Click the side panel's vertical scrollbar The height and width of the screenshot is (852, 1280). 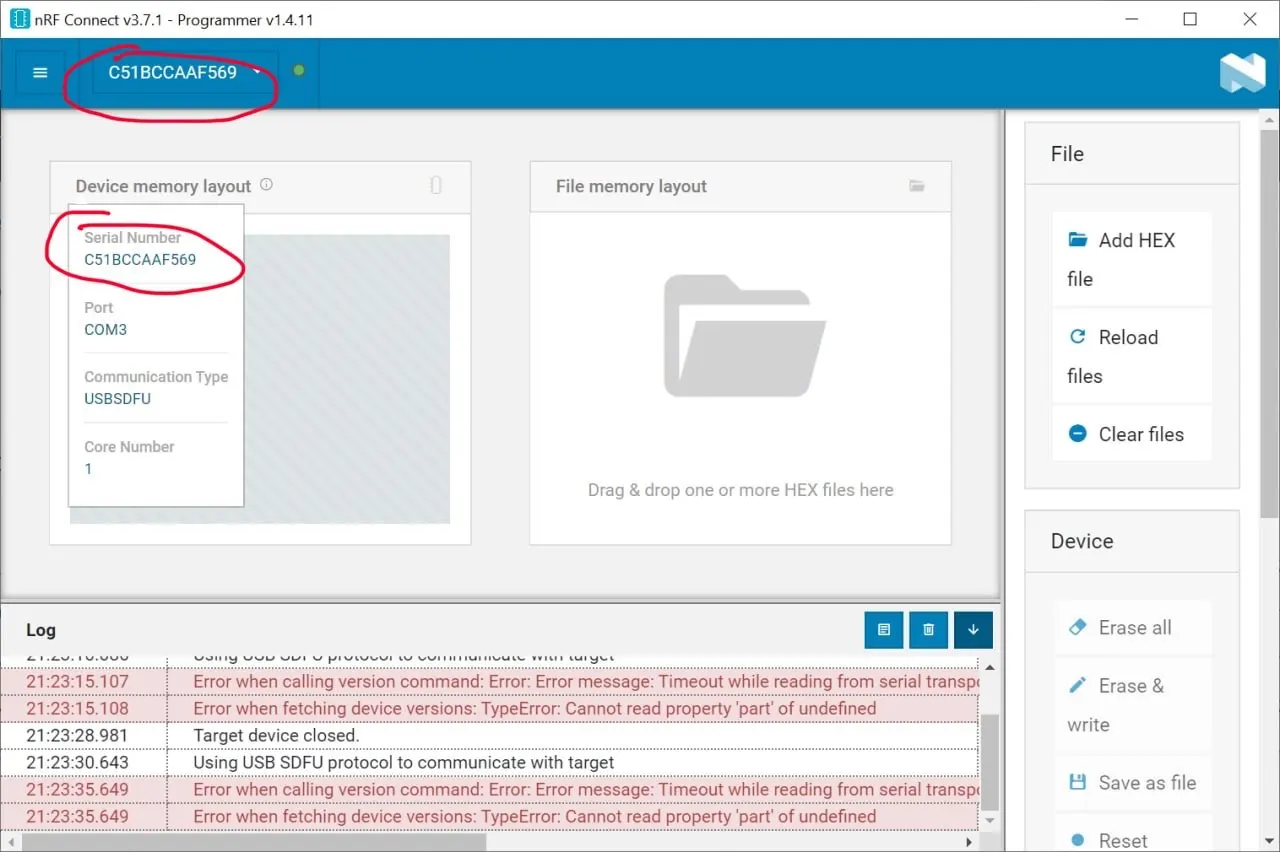tap(1270, 324)
